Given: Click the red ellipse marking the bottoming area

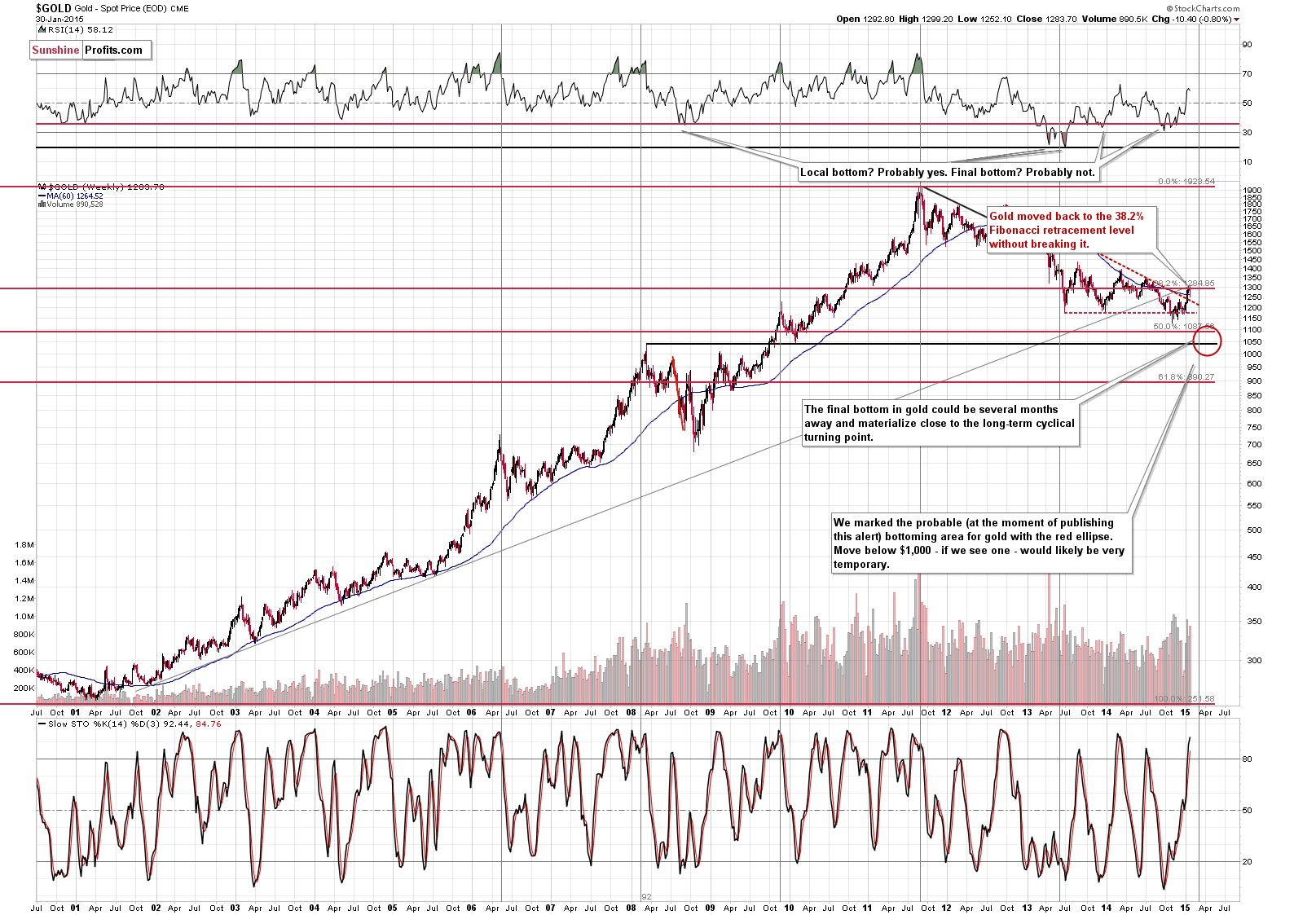Looking at the screenshot, I should [x=1207, y=341].
